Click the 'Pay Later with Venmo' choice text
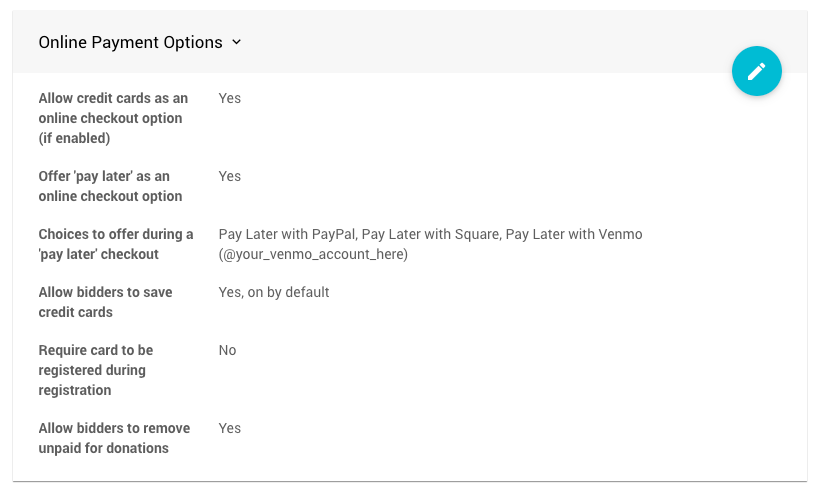The image size is (818, 494). tap(574, 234)
